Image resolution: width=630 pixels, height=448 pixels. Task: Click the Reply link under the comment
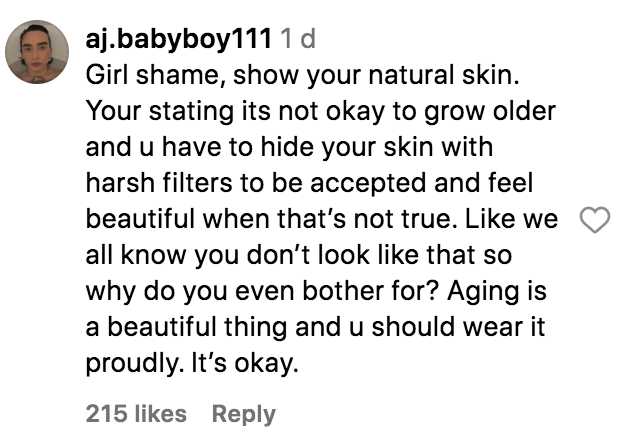pyautogui.click(x=243, y=414)
